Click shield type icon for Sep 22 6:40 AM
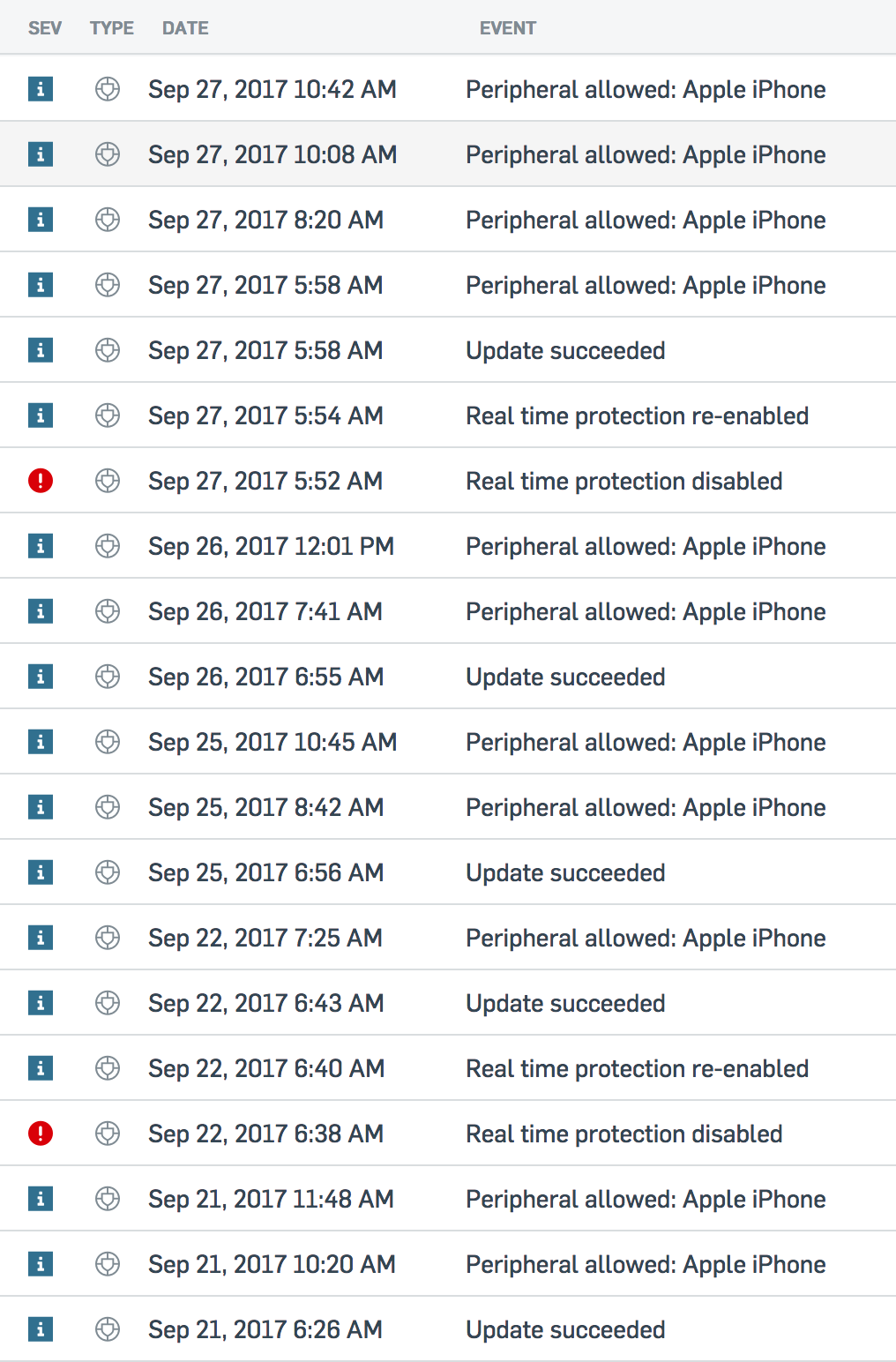The width and height of the screenshot is (896, 1362). [108, 1068]
